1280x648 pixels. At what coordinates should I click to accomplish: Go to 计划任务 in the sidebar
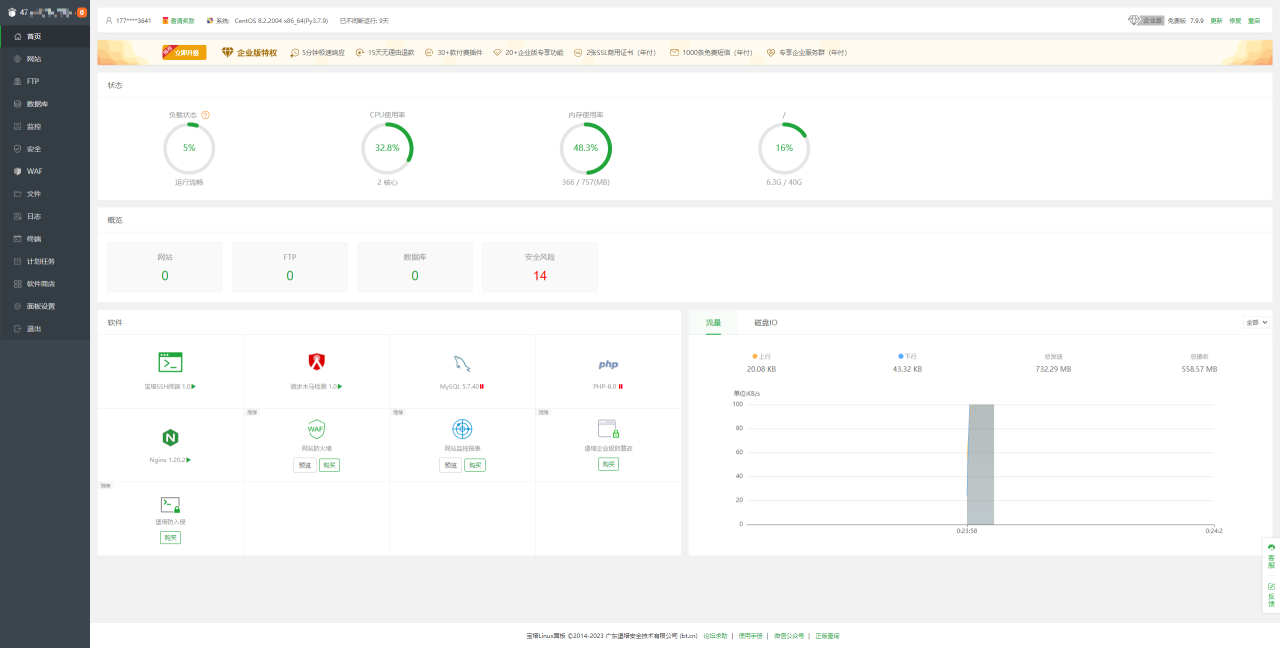41,261
